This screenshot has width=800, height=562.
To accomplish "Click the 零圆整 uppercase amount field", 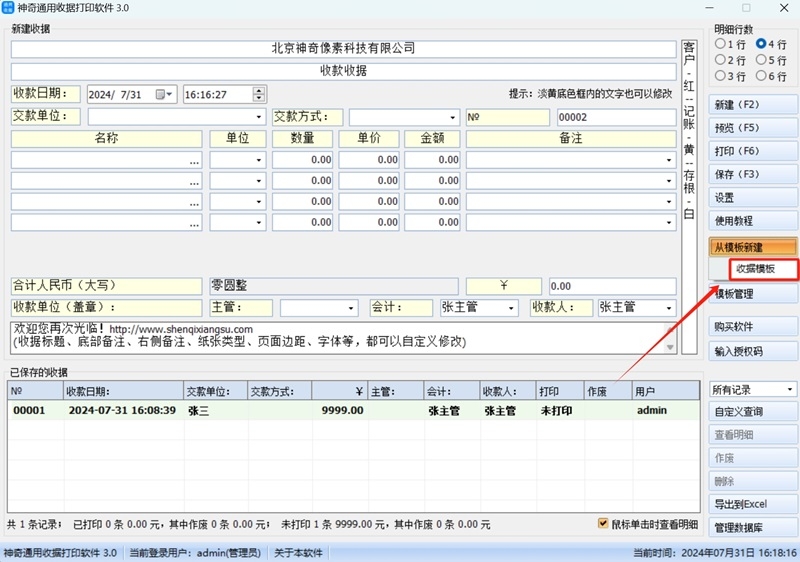I will pos(334,286).
